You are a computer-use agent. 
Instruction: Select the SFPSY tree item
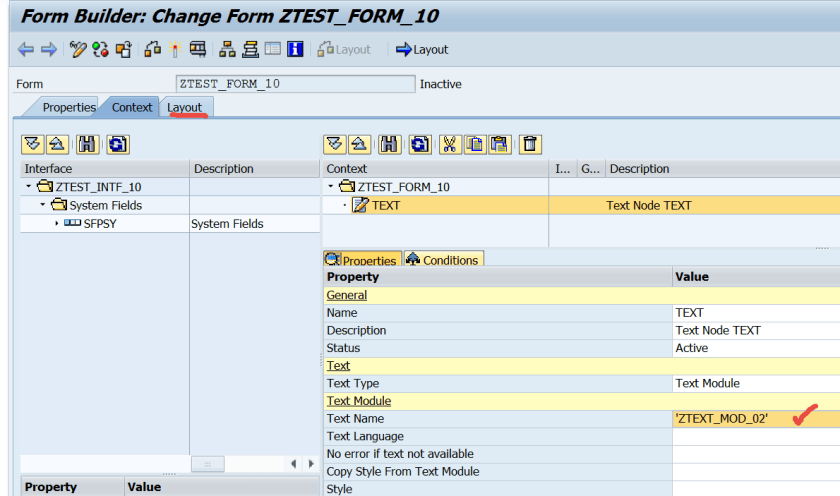click(x=100, y=223)
